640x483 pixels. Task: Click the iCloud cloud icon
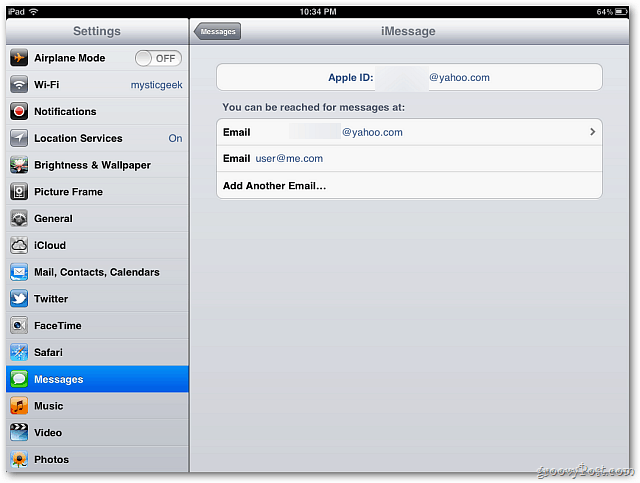[19, 245]
